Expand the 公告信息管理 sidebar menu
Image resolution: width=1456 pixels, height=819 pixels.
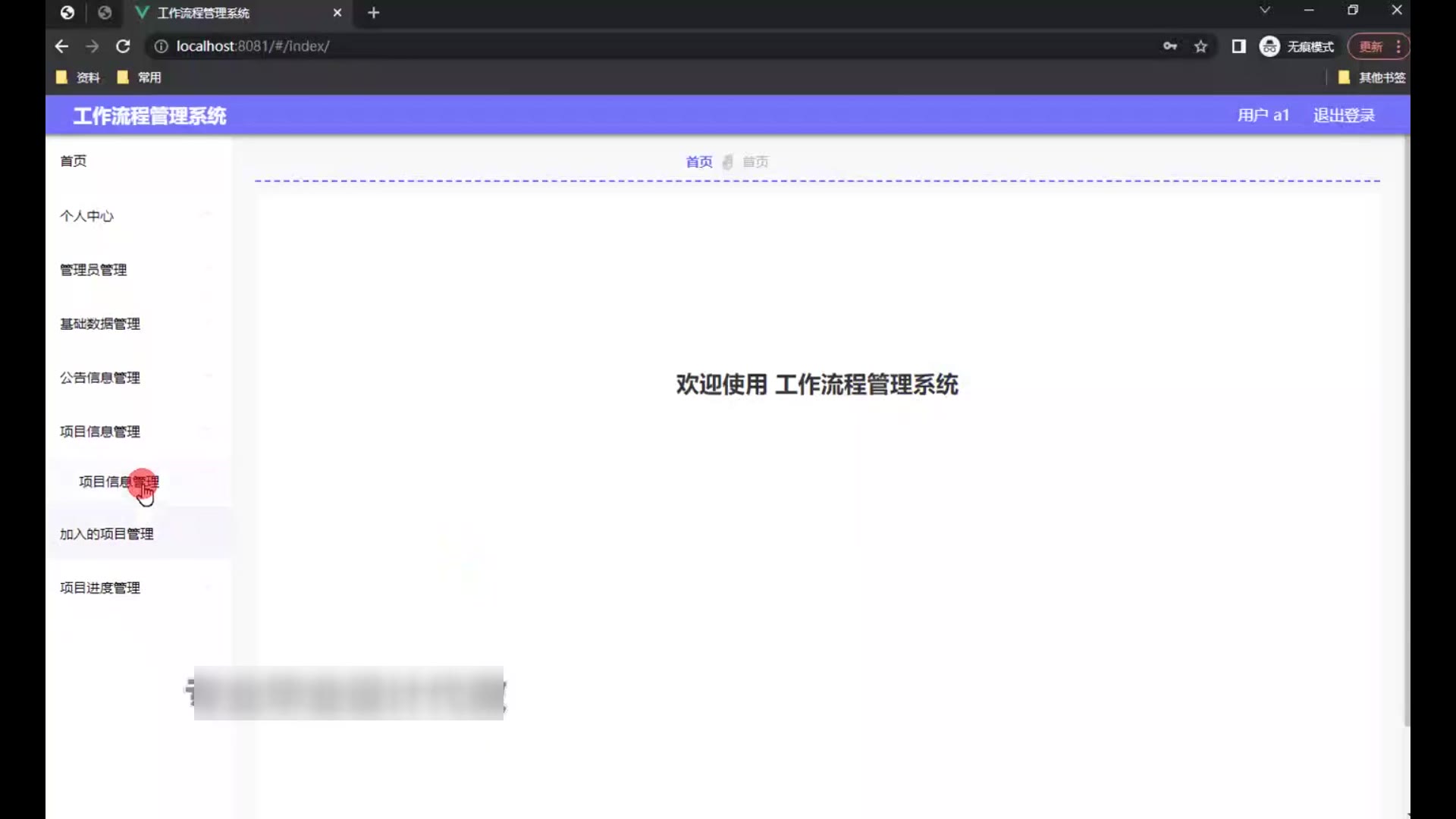(x=100, y=378)
